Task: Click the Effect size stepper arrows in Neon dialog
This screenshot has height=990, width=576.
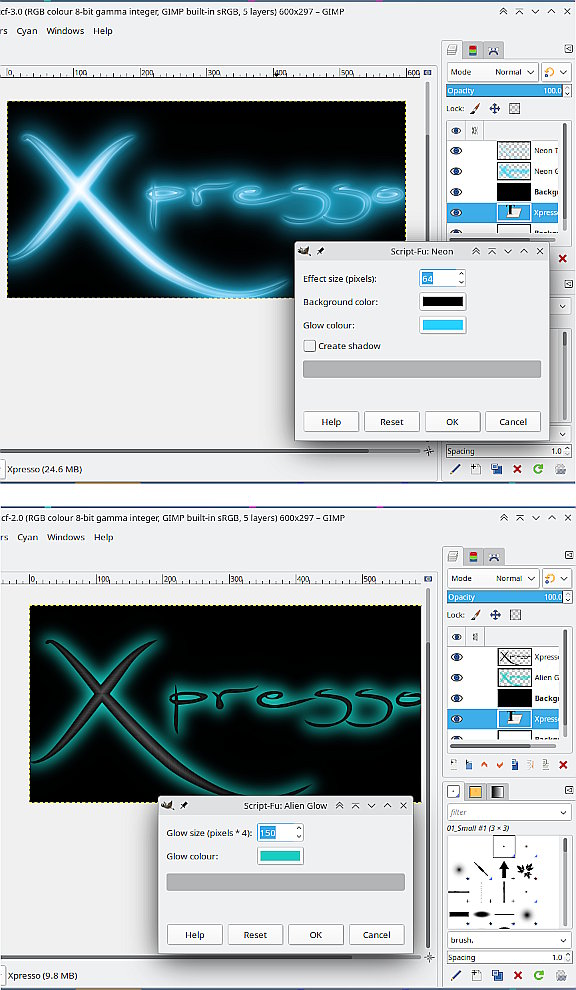Action: (x=461, y=278)
